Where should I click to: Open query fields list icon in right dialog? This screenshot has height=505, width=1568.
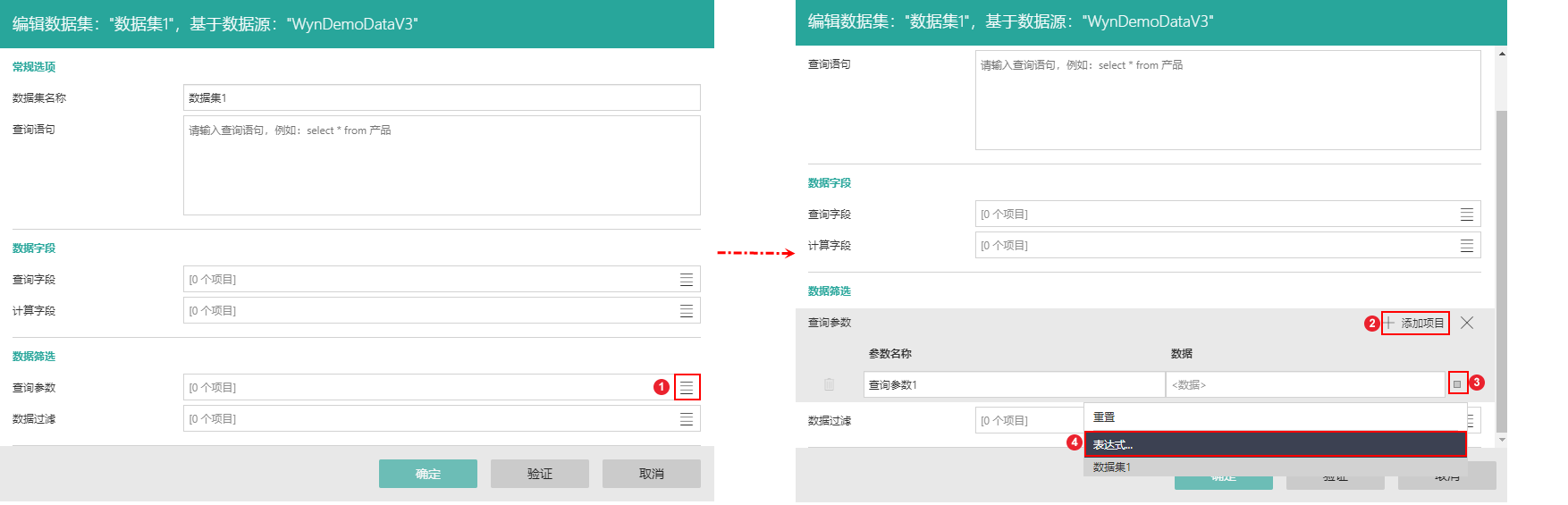[x=1467, y=215]
